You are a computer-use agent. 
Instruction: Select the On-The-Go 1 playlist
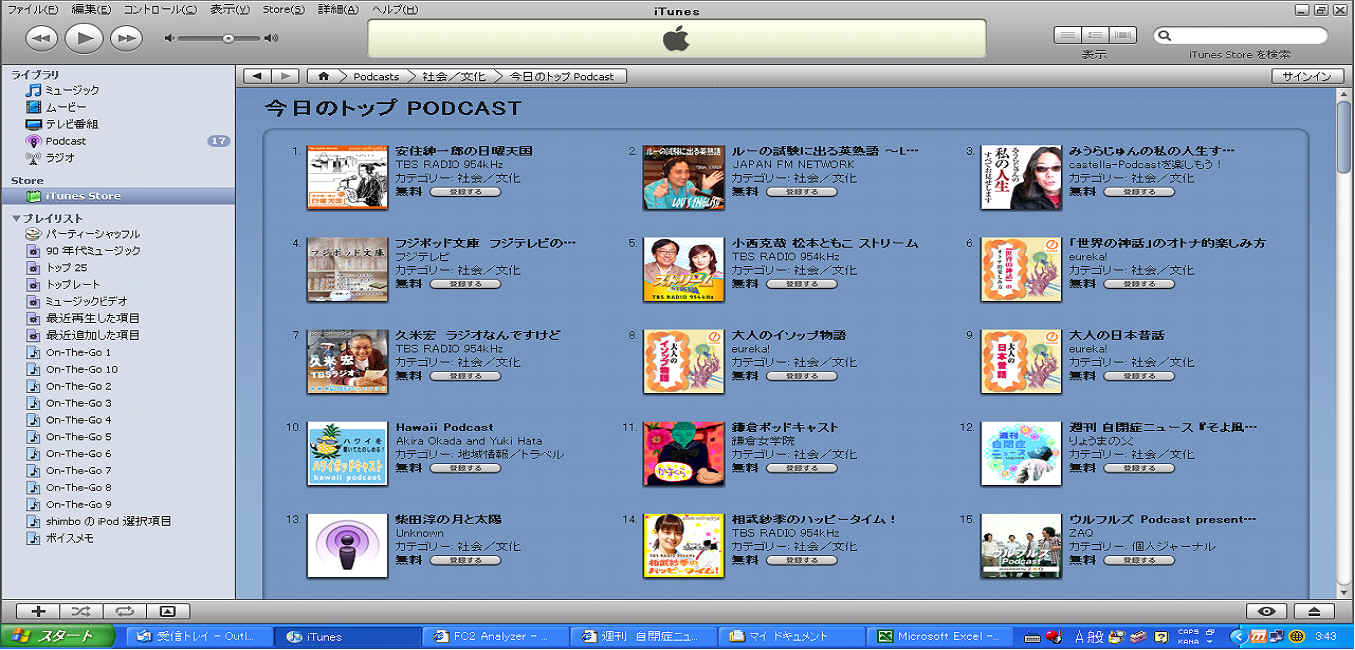78,352
